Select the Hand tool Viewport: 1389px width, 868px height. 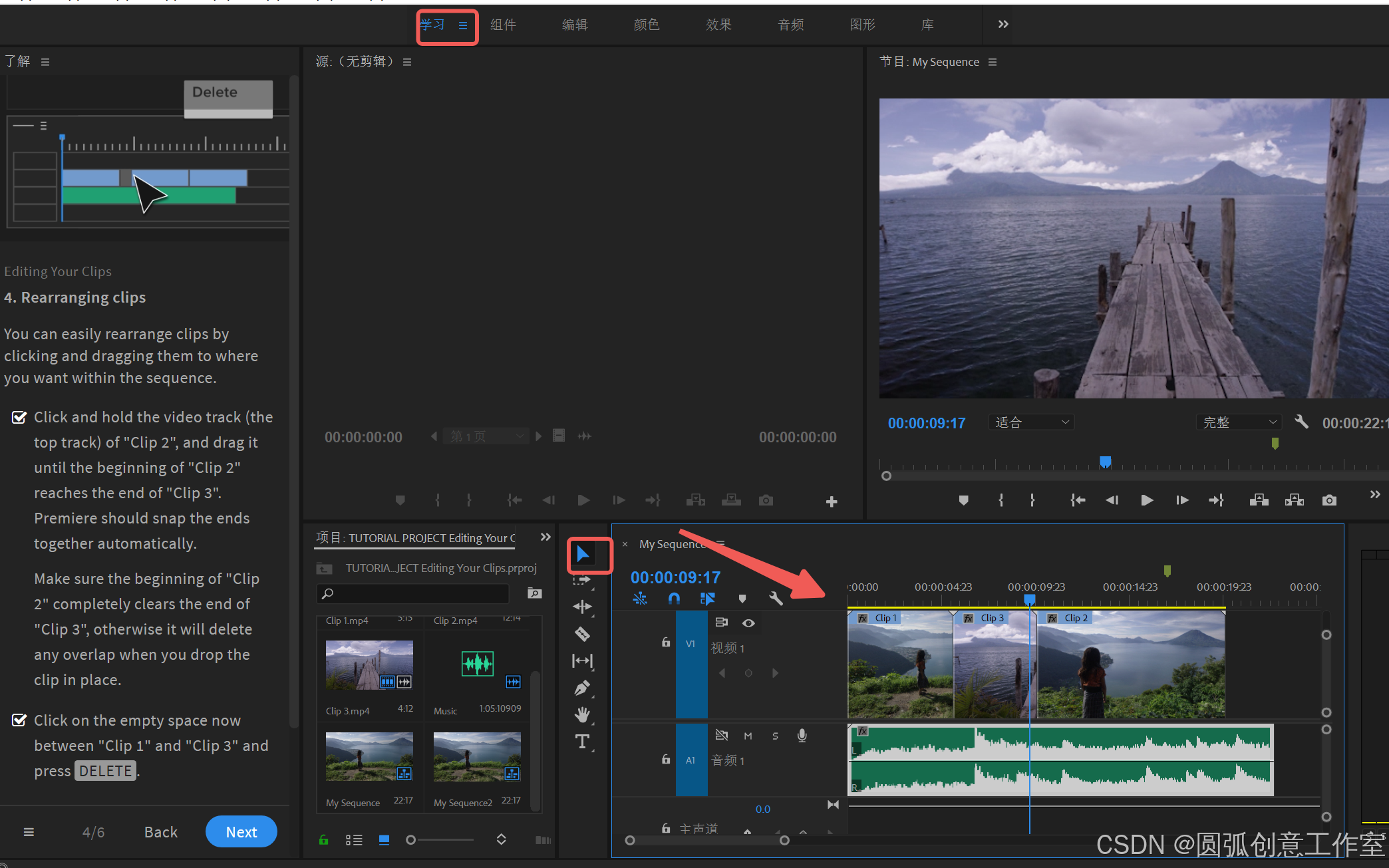pos(582,715)
